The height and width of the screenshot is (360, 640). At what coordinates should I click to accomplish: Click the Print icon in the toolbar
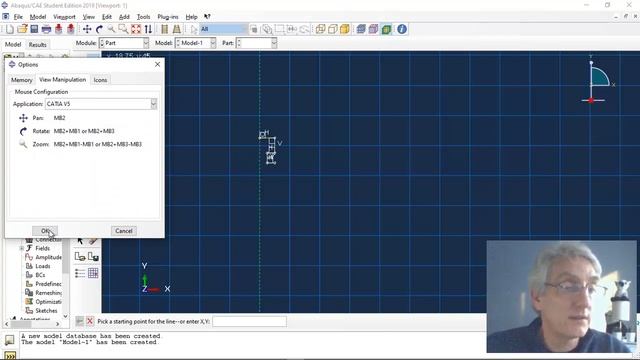point(46,29)
